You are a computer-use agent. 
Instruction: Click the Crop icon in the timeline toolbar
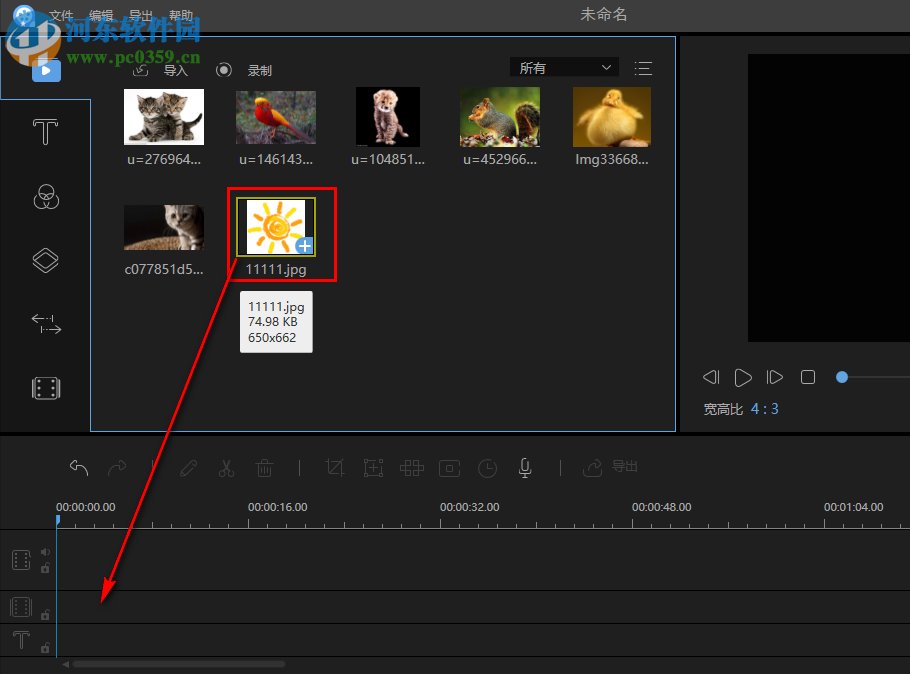click(335, 468)
